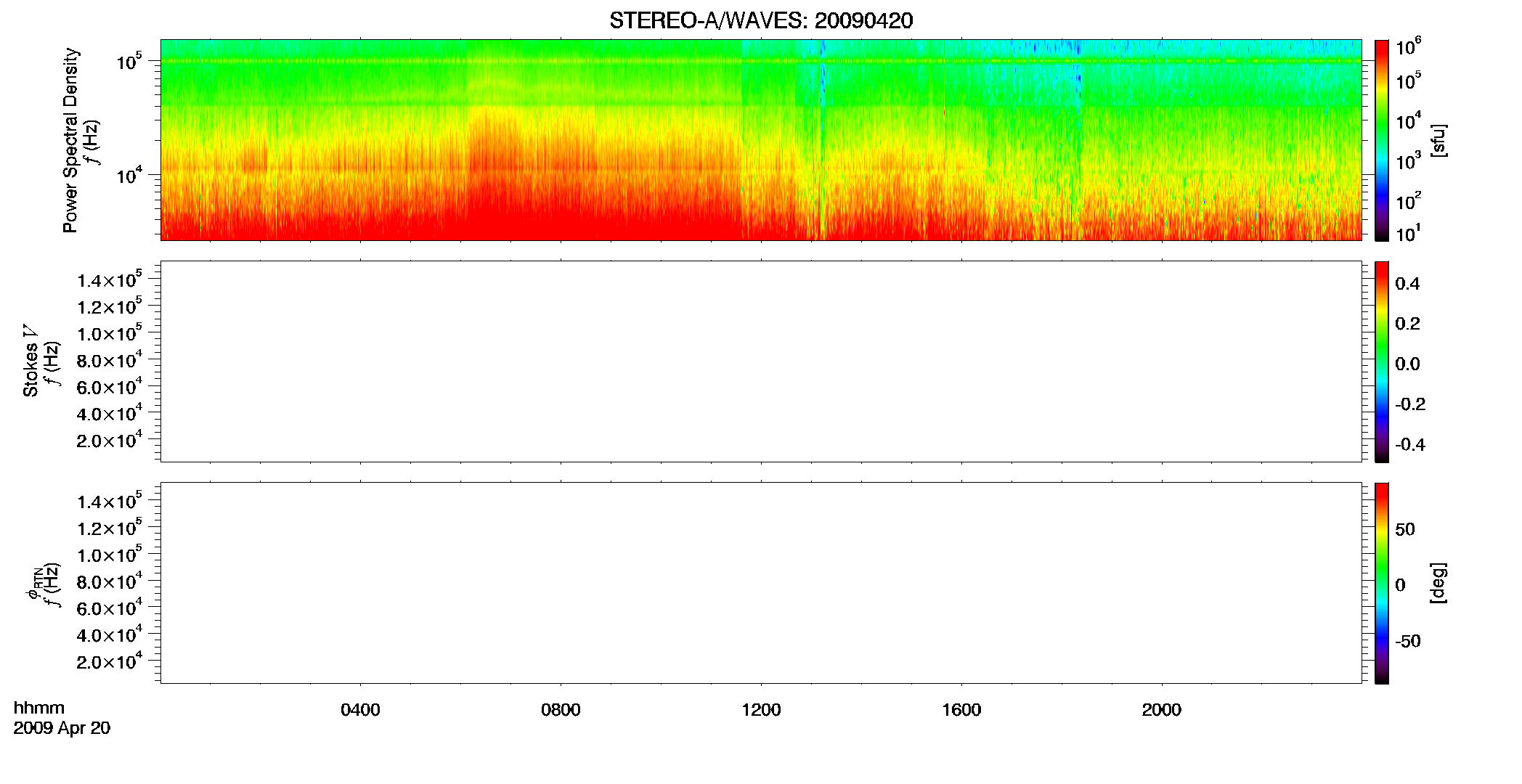Click the STEREO-A/WAVES: 20090420 plot title
The width and height of the screenshot is (1522, 784).
point(761,20)
